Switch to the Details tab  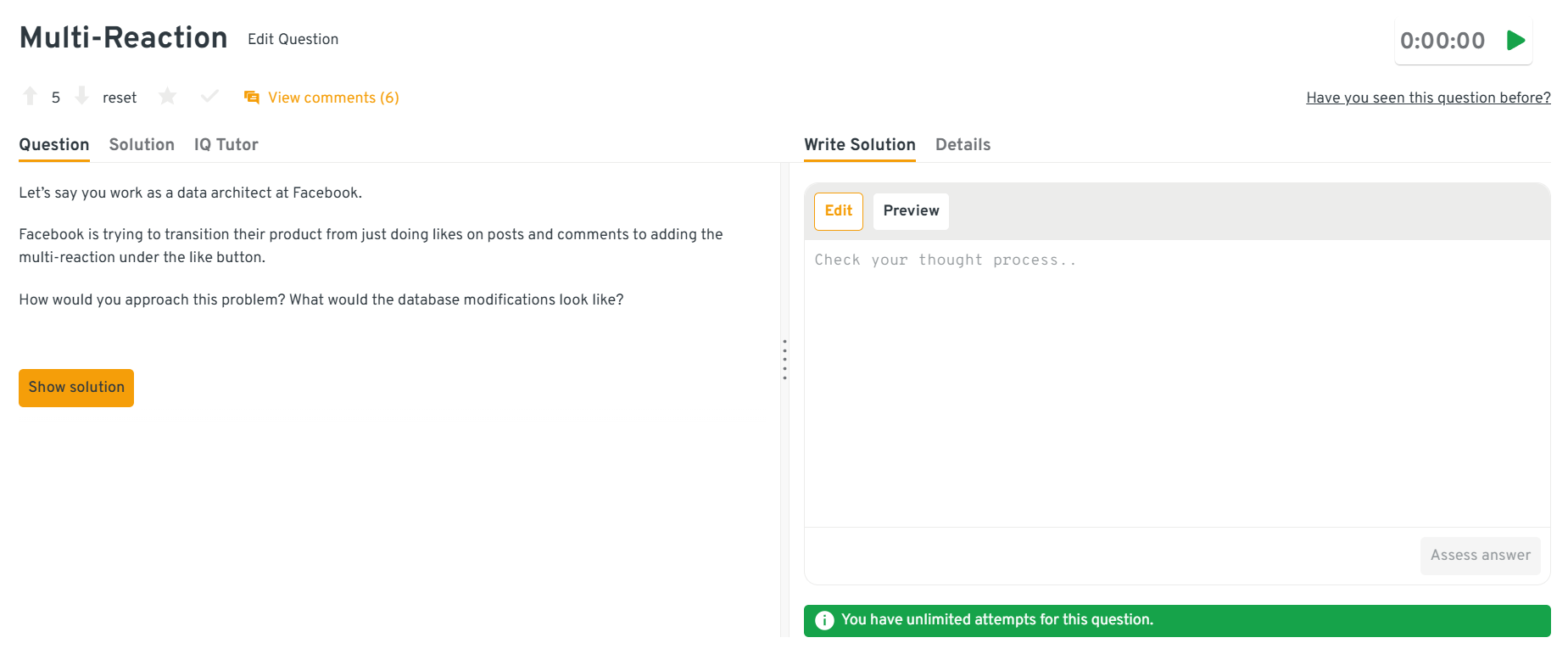click(963, 145)
